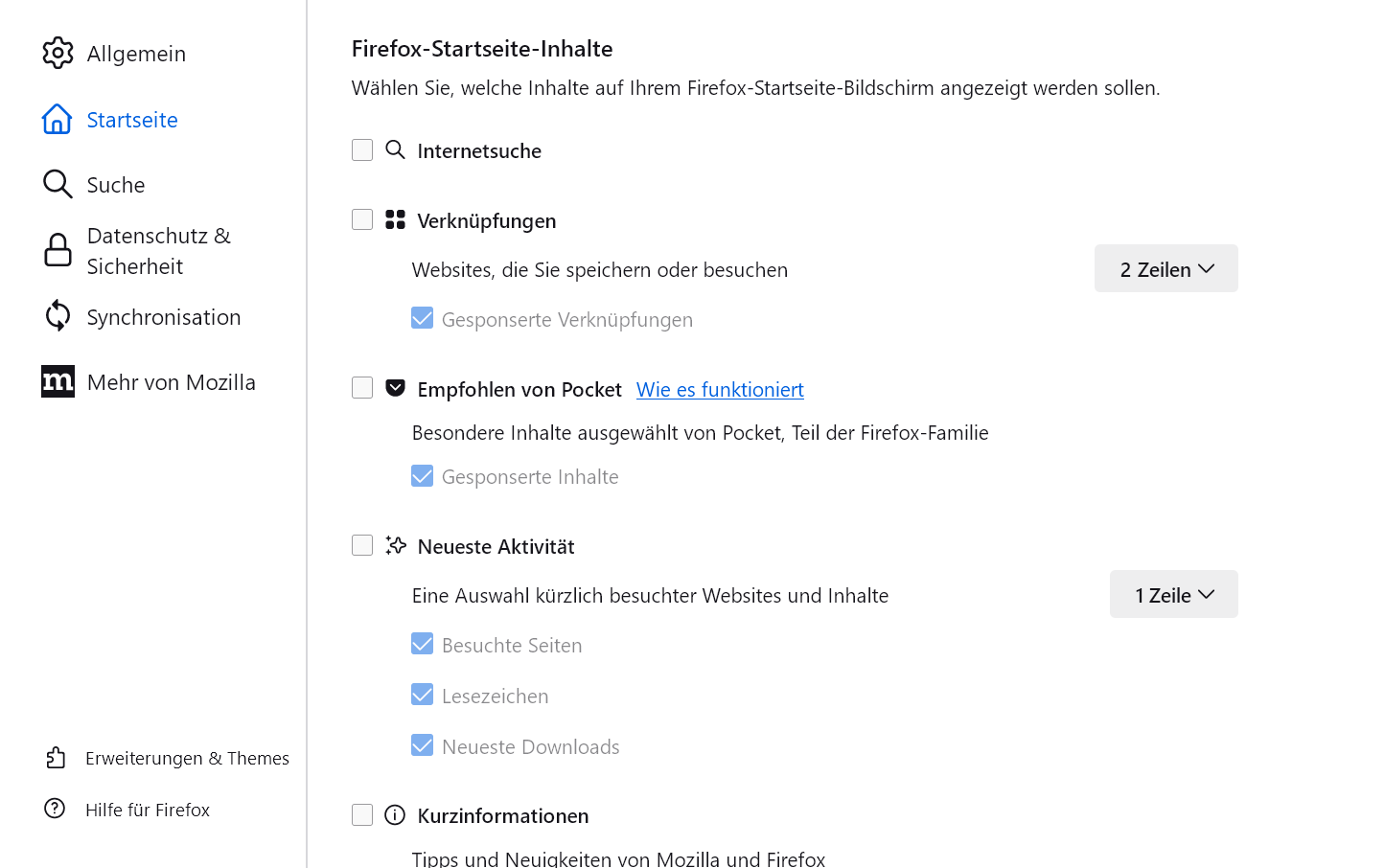The height and width of the screenshot is (868, 1385).
Task: Check the Neueste Aktivität checkbox
Action: click(362, 546)
